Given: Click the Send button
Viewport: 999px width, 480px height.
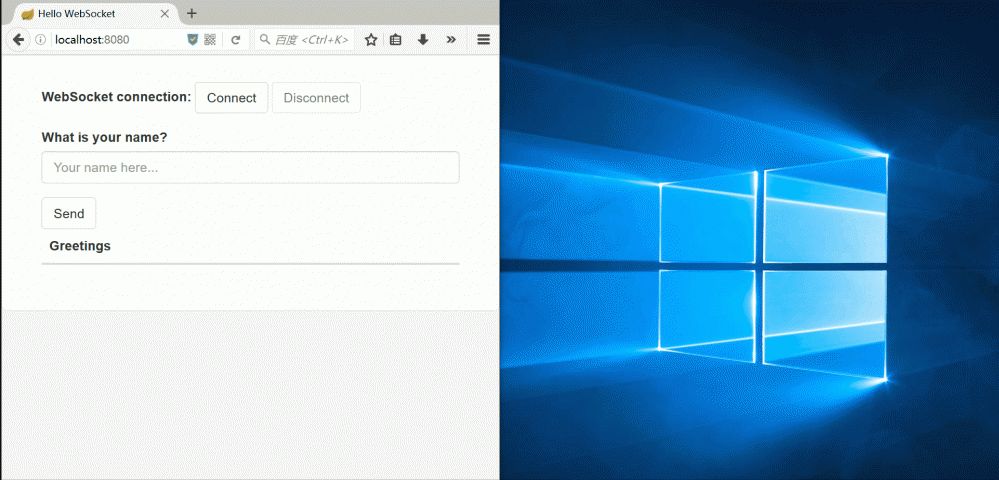Looking at the screenshot, I should click(69, 214).
